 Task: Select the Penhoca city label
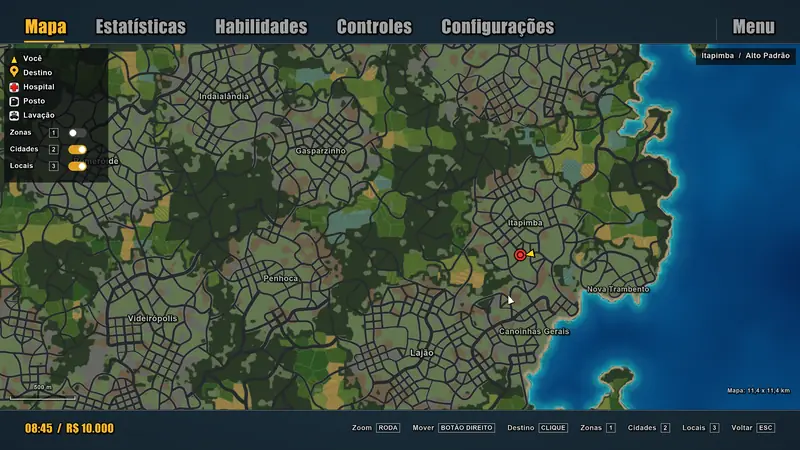click(281, 279)
